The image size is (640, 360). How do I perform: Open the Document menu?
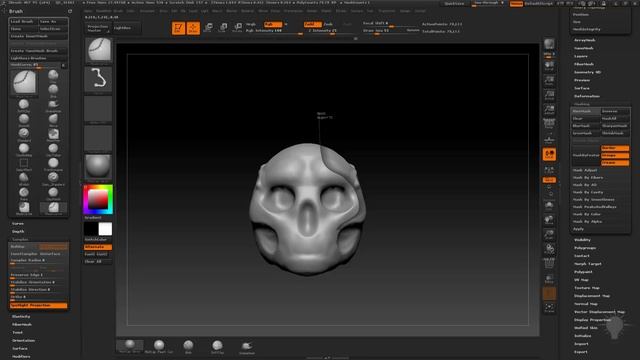point(147,11)
